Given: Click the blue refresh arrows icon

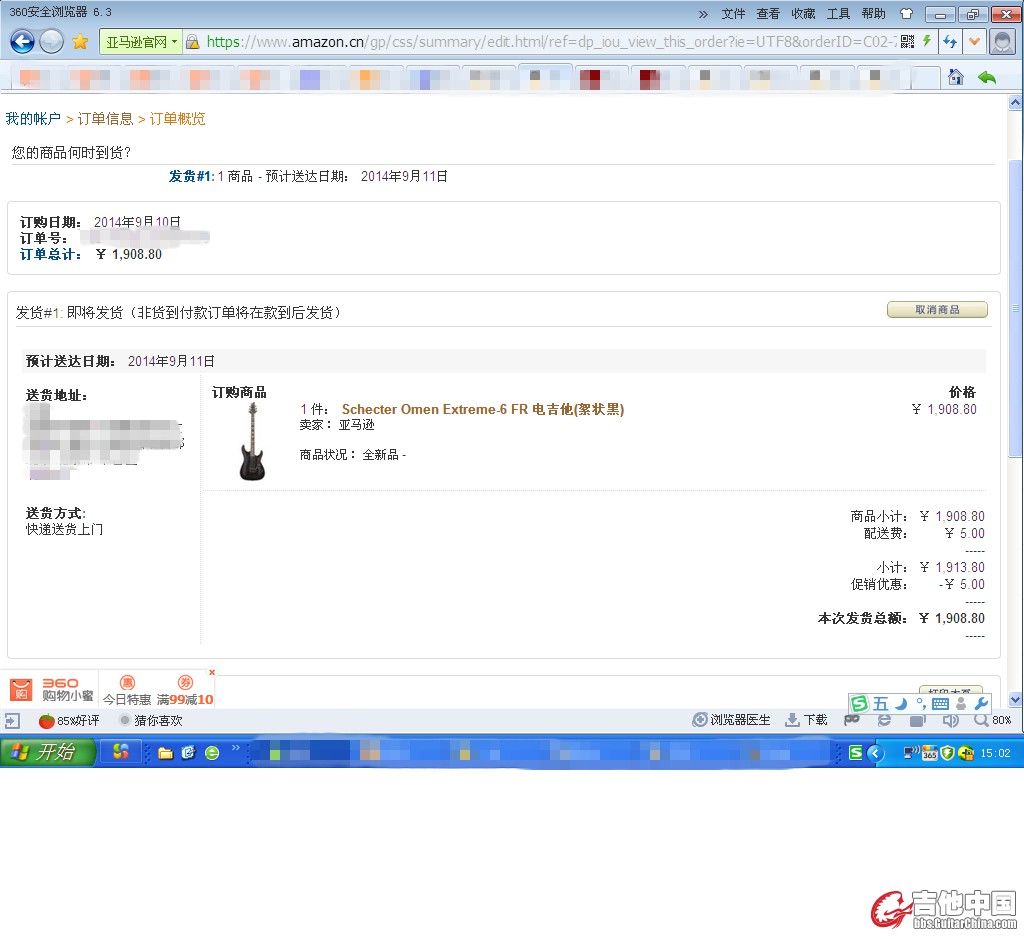Looking at the screenshot, I should [x=950, y=42].
